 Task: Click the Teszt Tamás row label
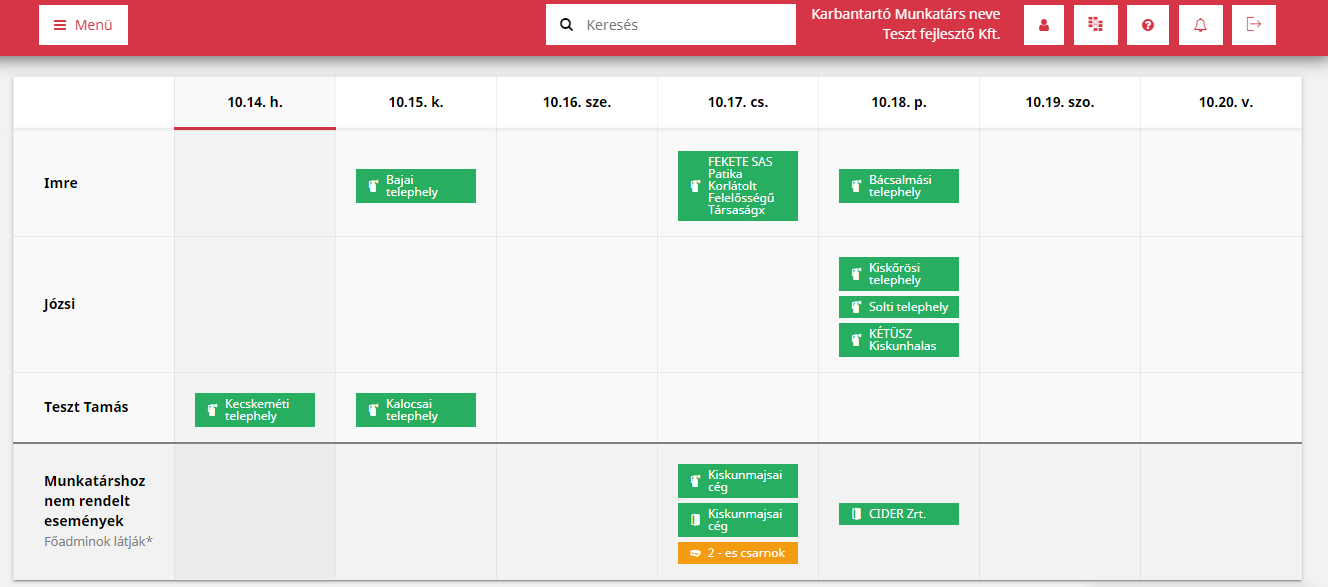(86, 407)
